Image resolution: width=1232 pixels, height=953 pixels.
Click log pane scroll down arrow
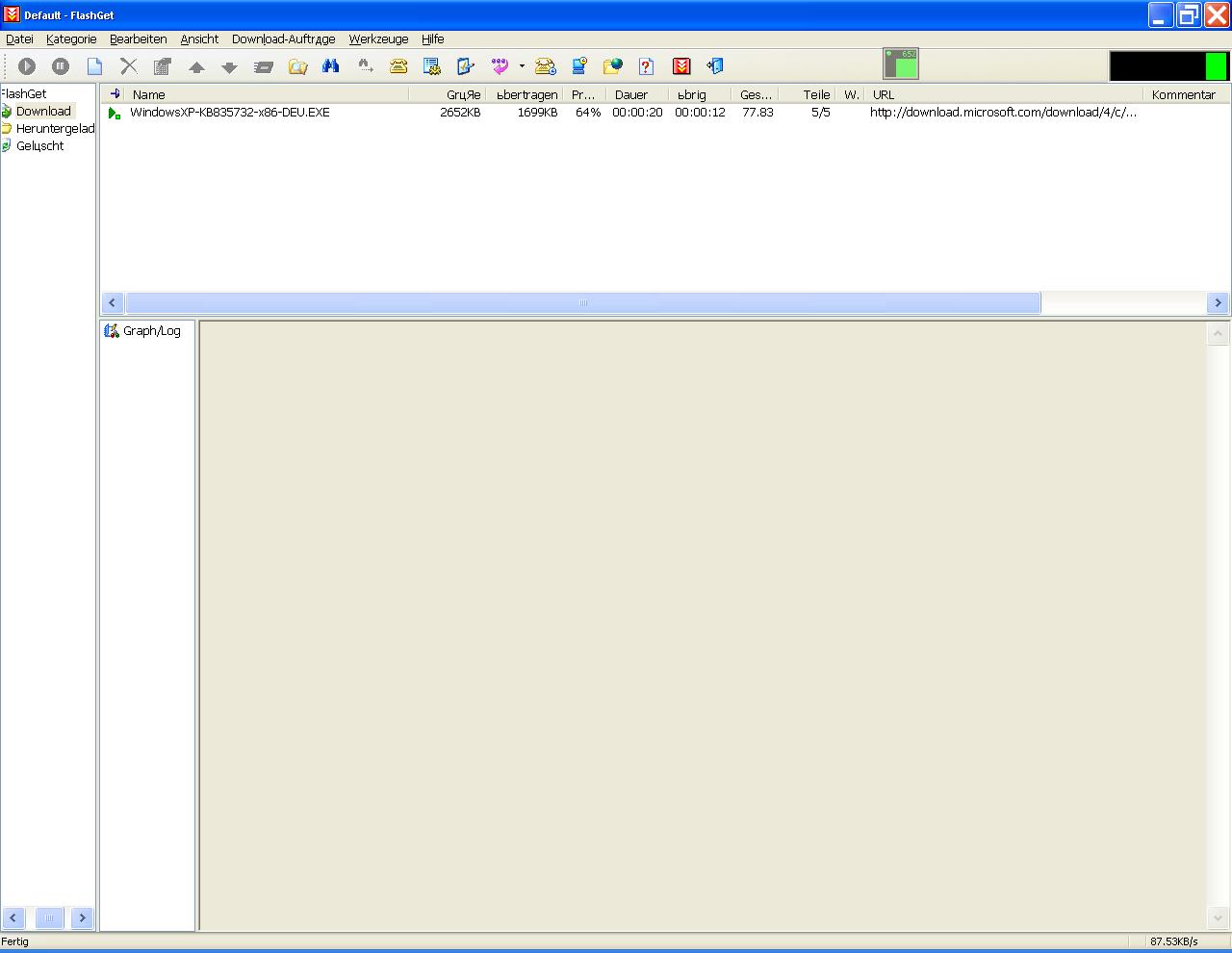tap(1218, 918)
